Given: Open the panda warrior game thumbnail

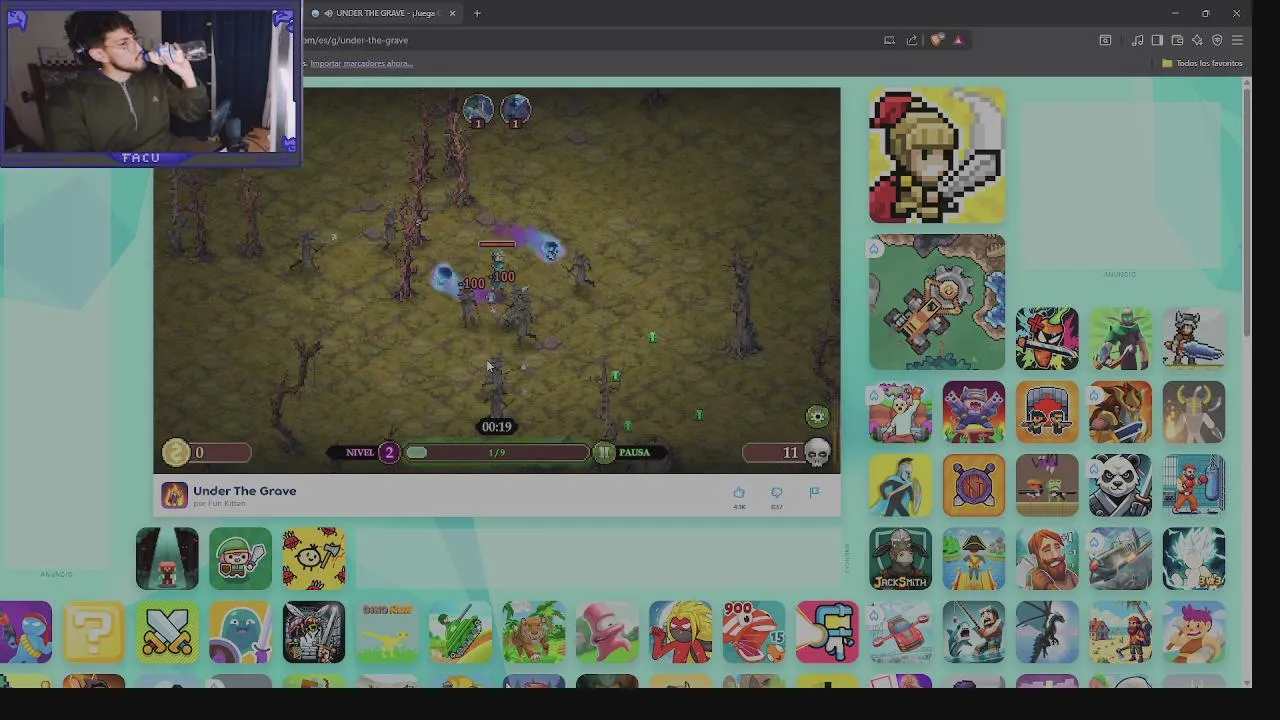Looking at the screenshot, I should click(x=1120, y=485).
